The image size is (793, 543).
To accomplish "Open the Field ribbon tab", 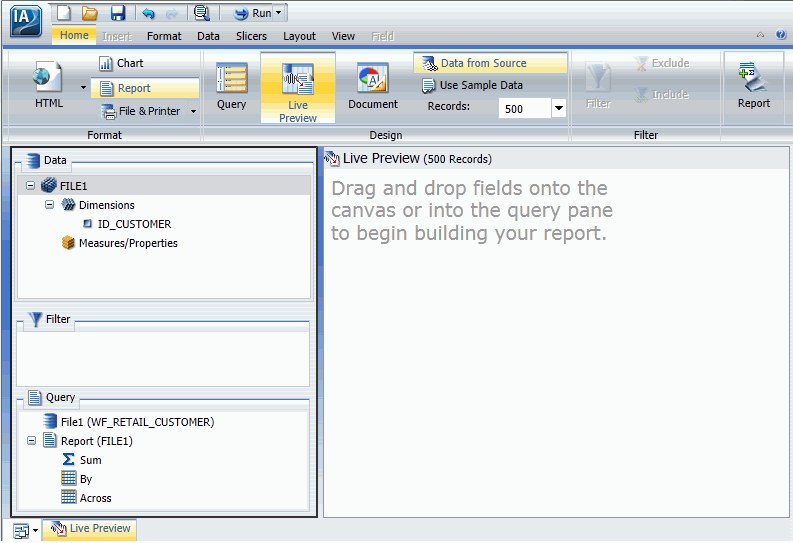I will pyautogui.click(x=382, y=36).
